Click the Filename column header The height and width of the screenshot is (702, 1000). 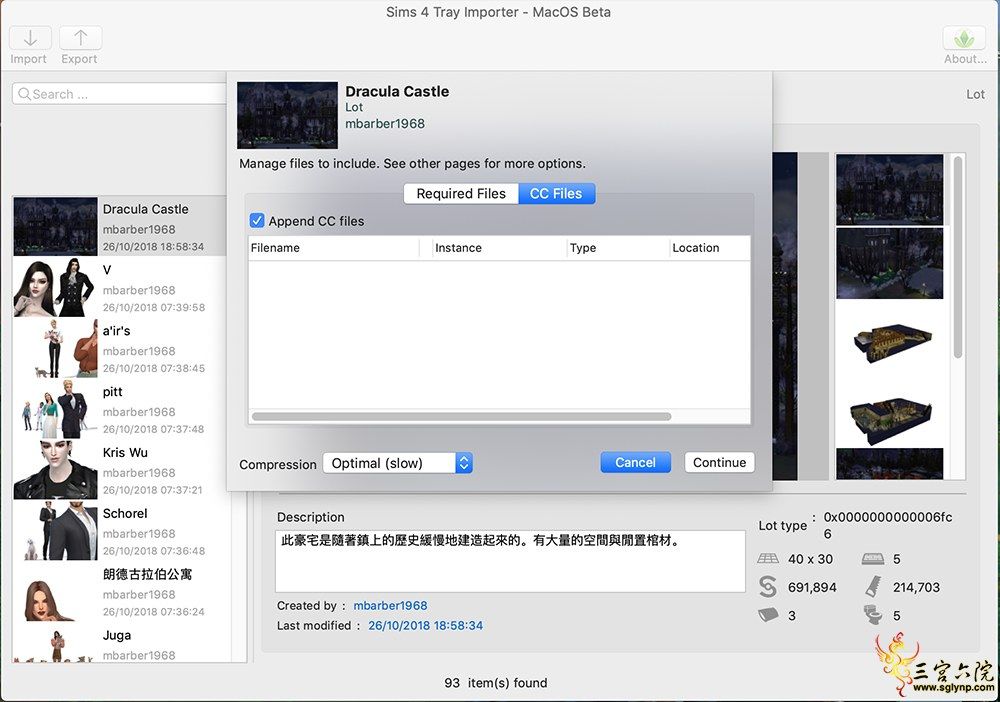[334, 247]
